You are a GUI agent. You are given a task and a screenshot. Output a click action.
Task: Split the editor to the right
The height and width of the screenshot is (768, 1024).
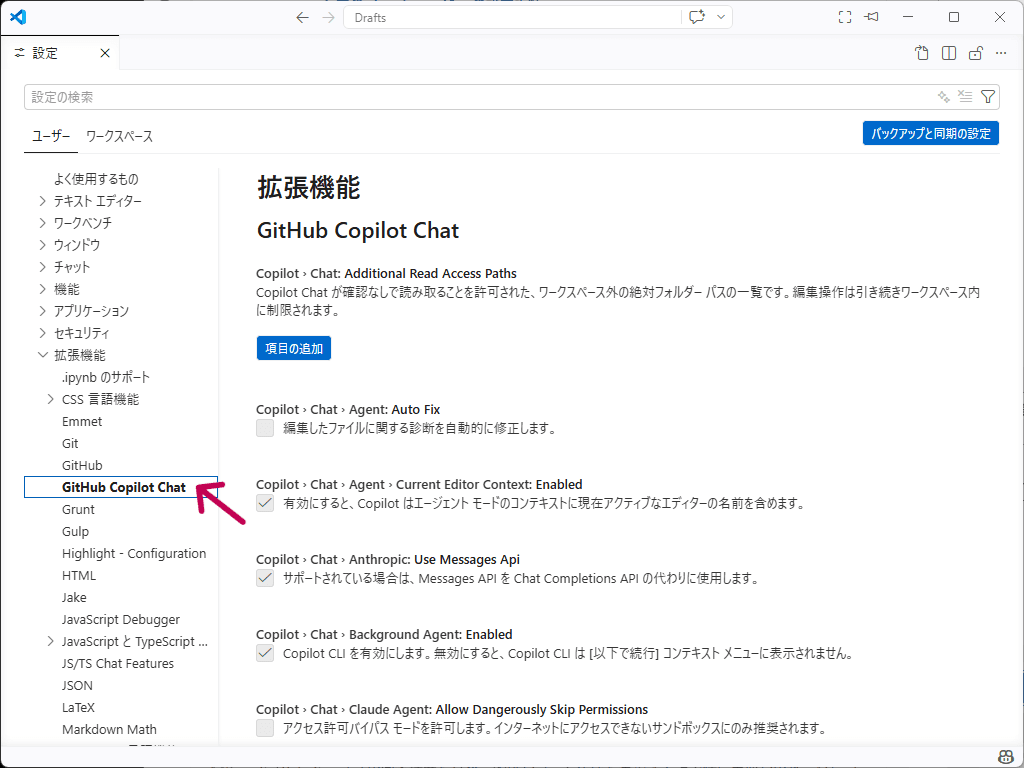pyautogui.click(x=949, y=54)
